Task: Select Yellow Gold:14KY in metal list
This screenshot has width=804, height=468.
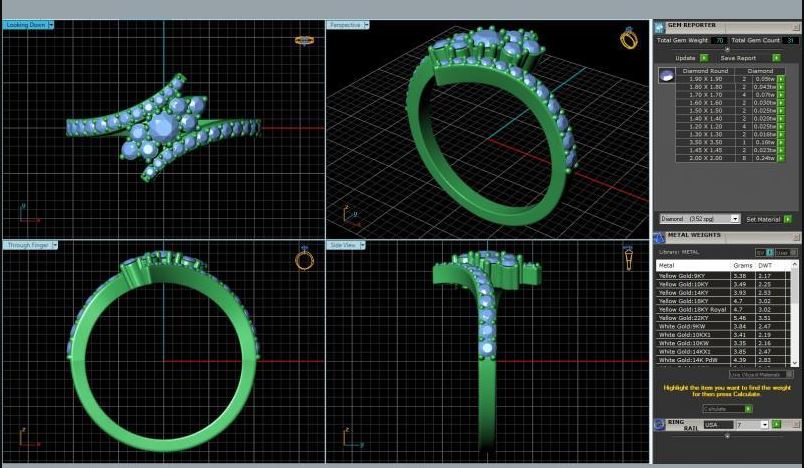Action: click(x=680, y=292)
